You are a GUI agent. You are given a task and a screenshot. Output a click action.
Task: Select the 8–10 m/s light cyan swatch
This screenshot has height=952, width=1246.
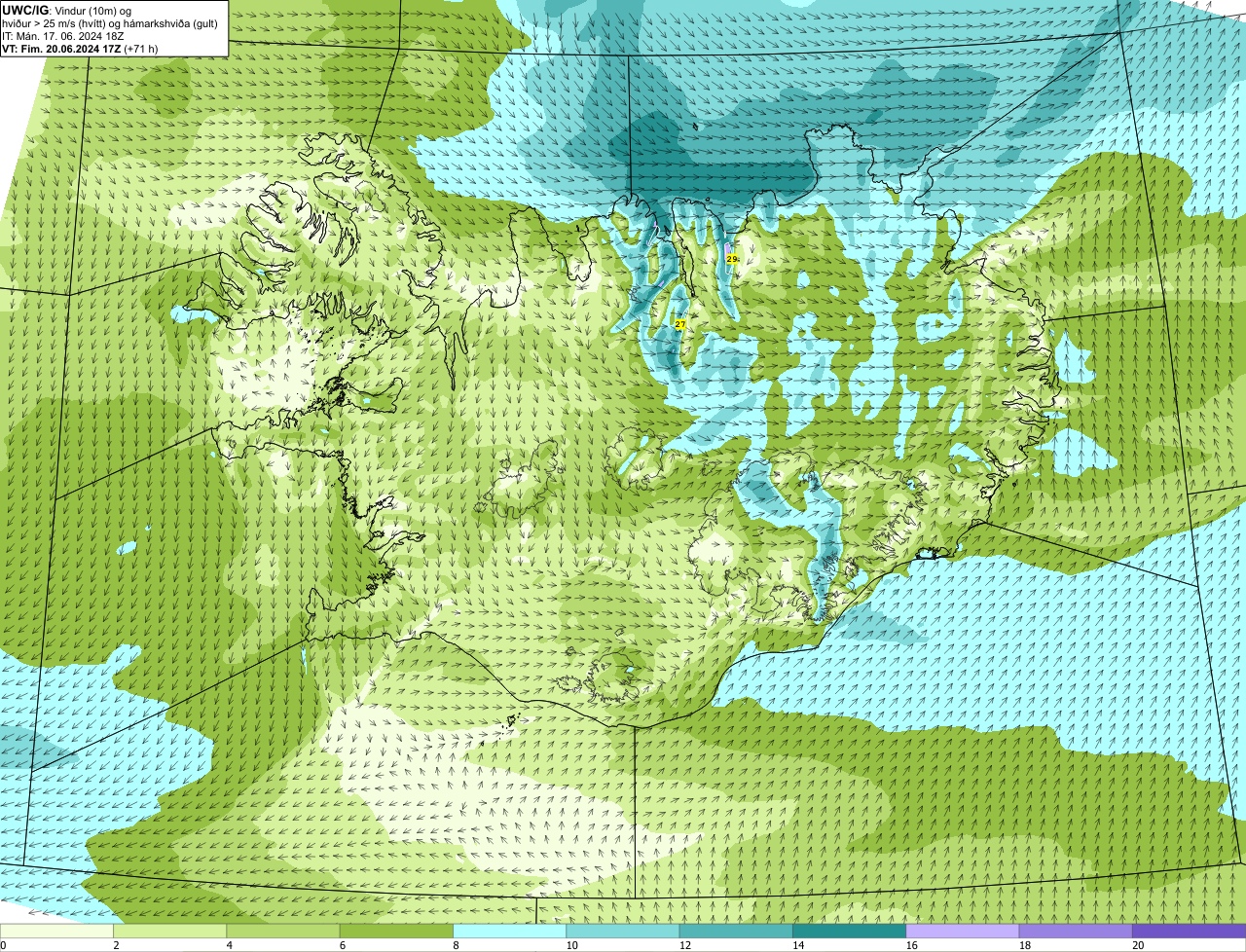tap(509, 931)
